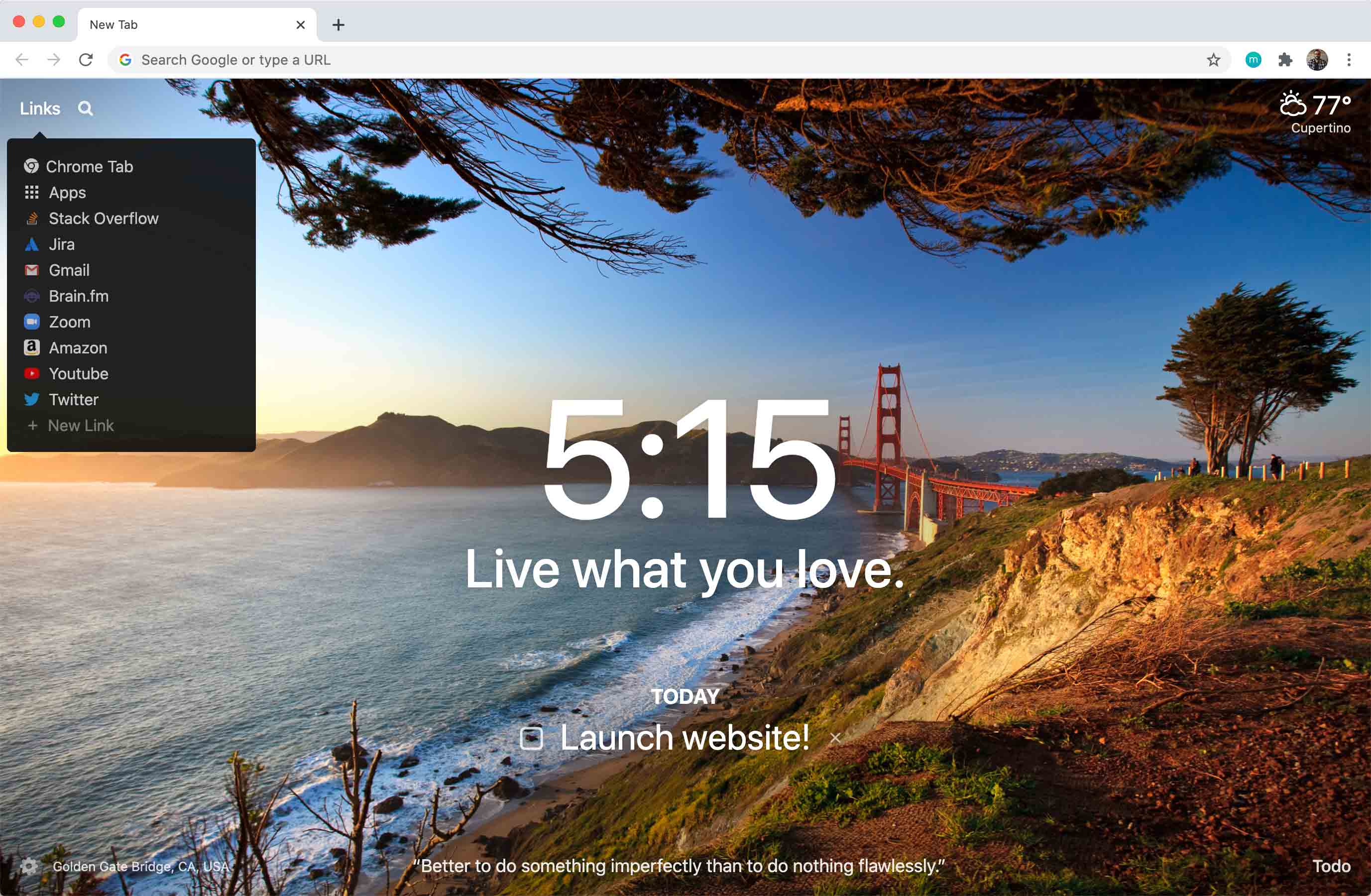Open YouTube from the links menu
This screenshot has width=1371, height=896.
tap(78, 372)
